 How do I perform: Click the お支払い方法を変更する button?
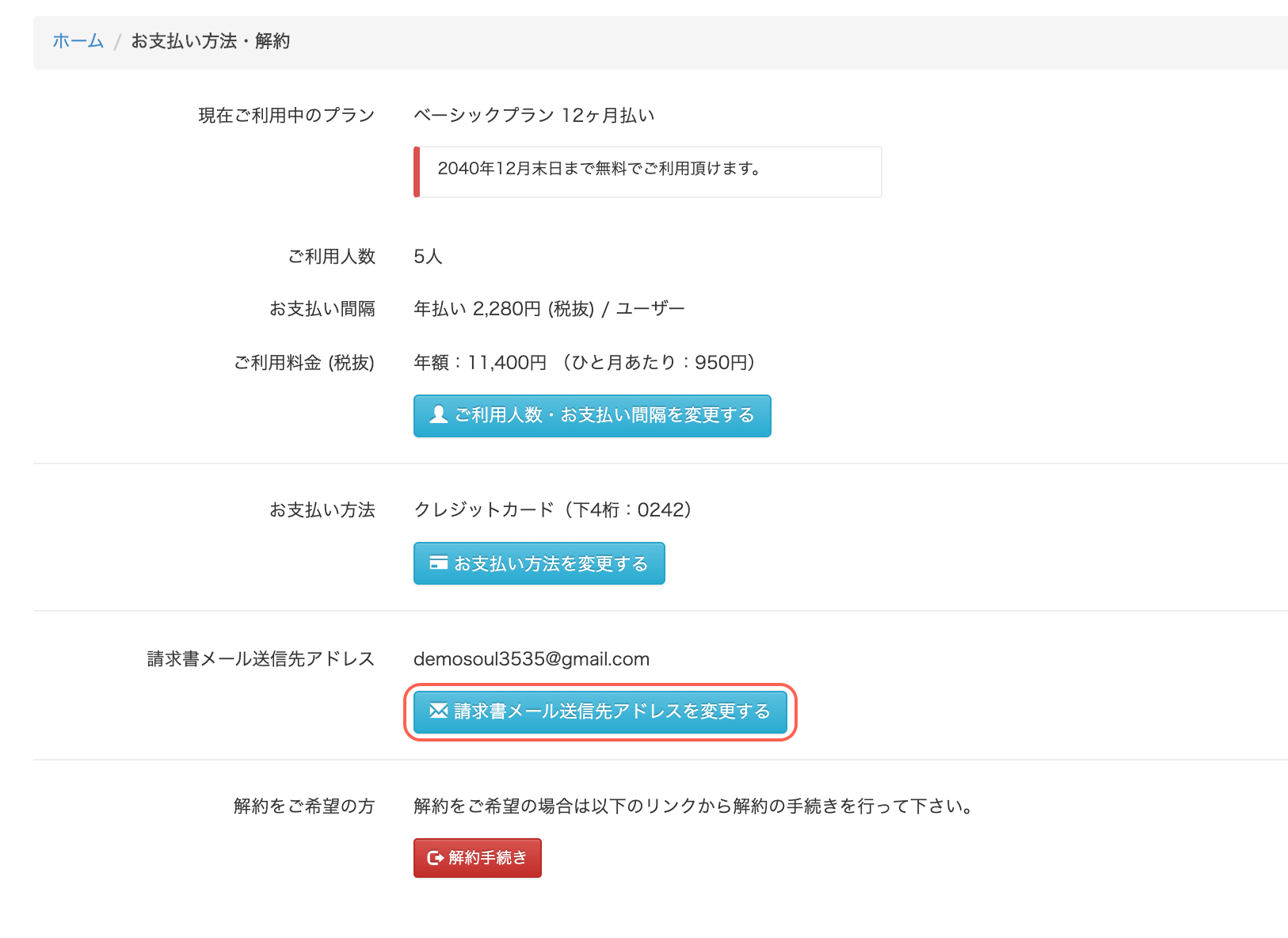(x=539, y=563)
